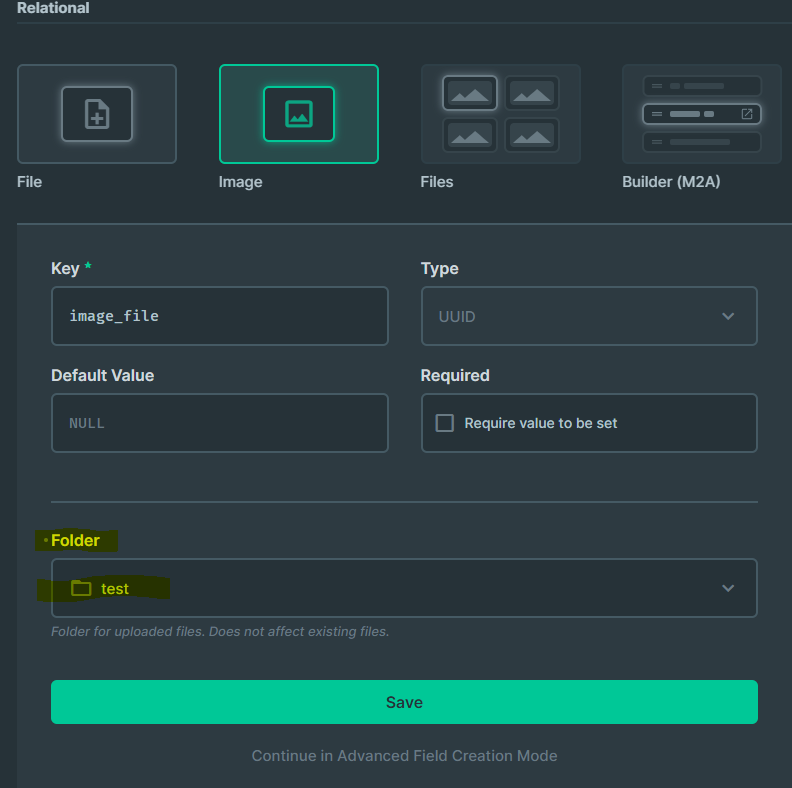This screenshot has width=792, height=788.
Task: Click the Type dropdown chevron arrow
Action: click(728, 316)
